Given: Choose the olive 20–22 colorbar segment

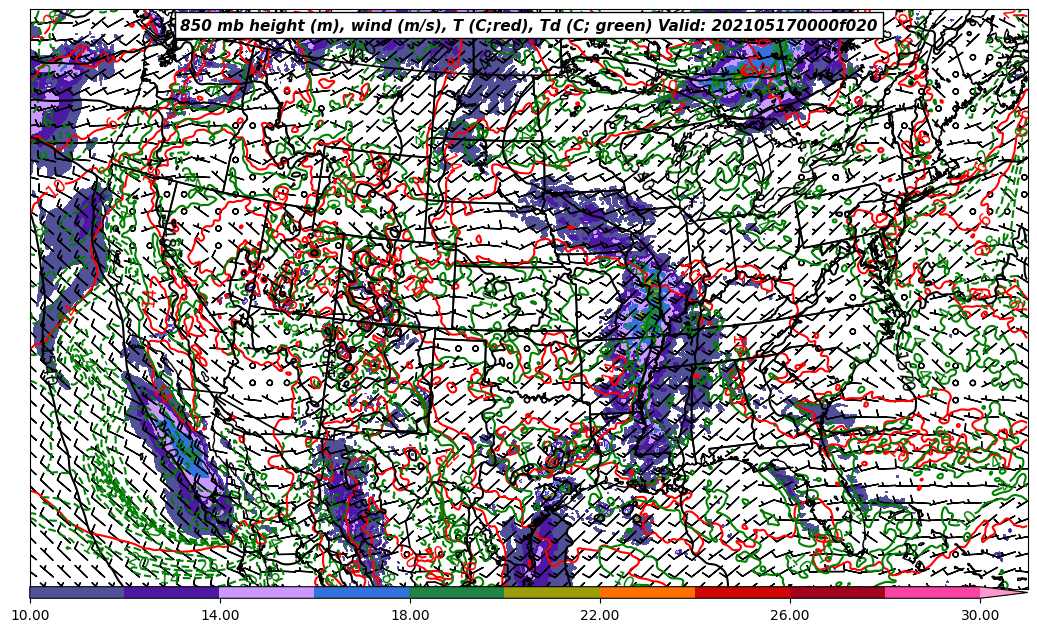Looking at the screenshot, I should [x=552, y=592].
